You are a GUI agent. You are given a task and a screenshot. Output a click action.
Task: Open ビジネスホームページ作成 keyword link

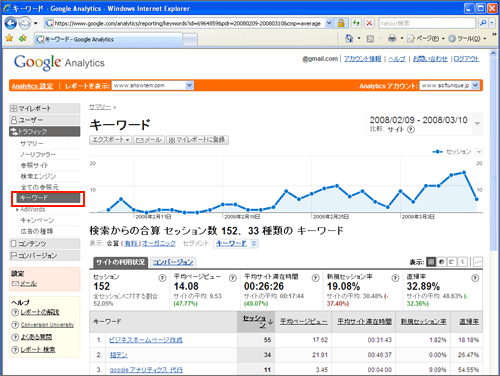pos(146,340)
